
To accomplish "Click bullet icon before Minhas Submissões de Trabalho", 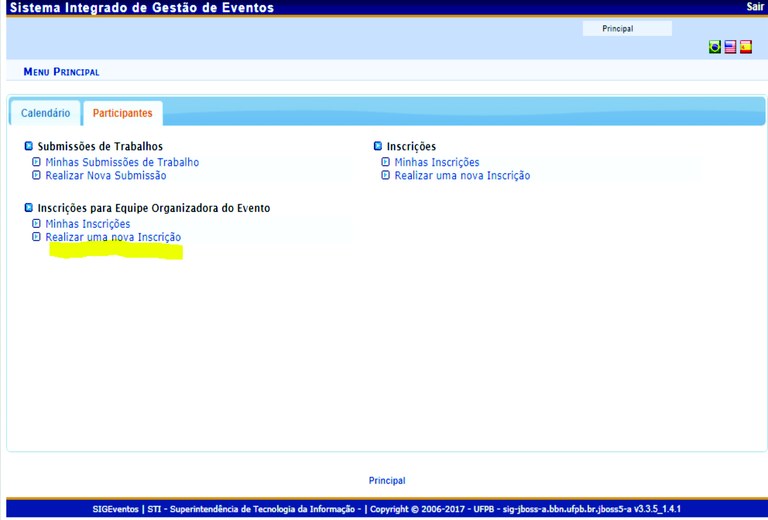I will 37,162.
